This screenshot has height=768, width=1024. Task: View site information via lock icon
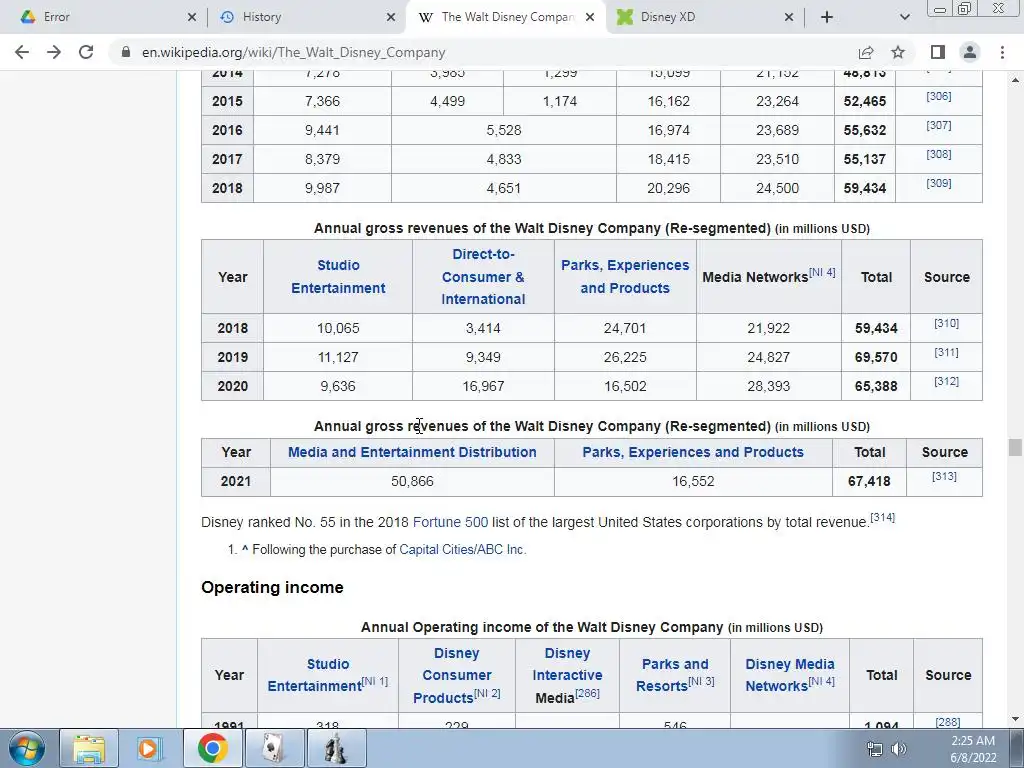click(x=125, y=52)
